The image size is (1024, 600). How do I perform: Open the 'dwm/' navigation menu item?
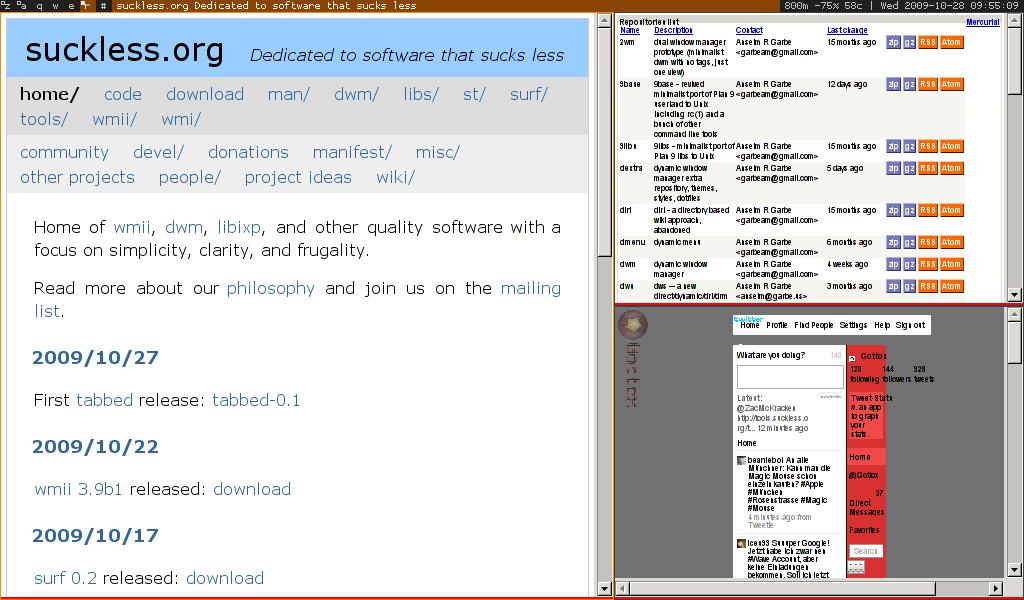click(356, 94)
